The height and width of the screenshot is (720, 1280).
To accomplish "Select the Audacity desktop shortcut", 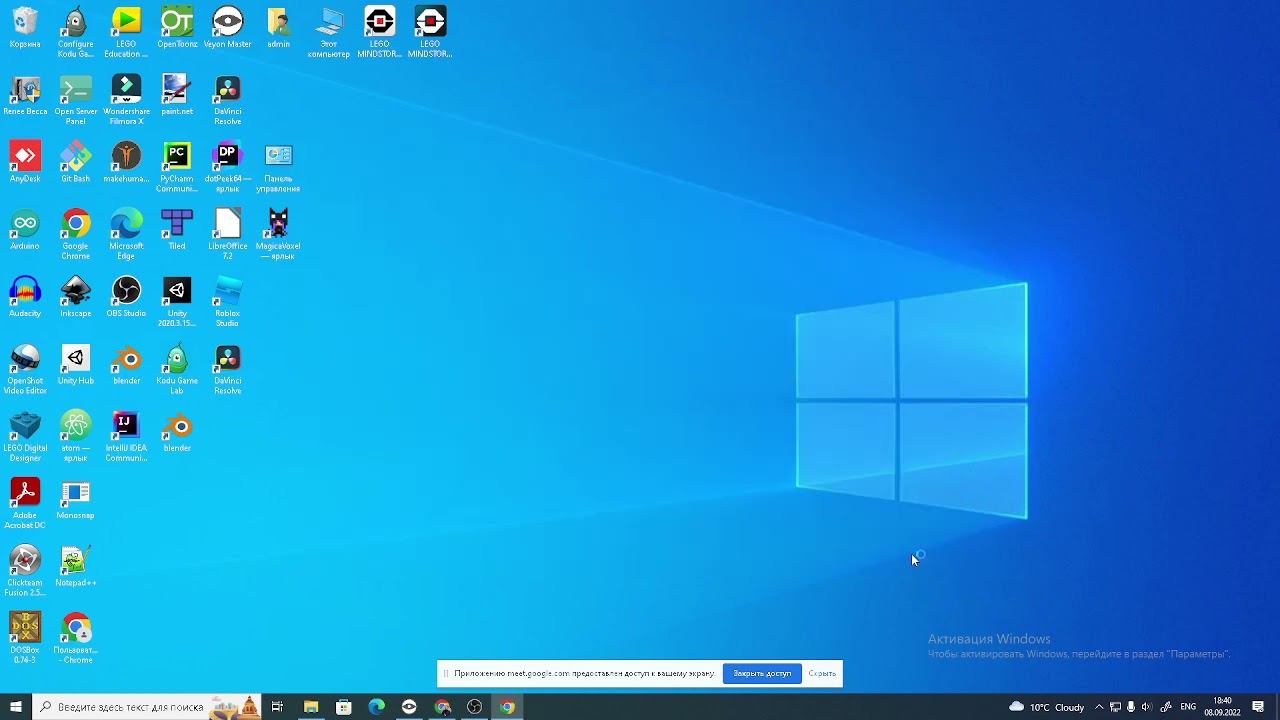I will click(x=25, y=296).
